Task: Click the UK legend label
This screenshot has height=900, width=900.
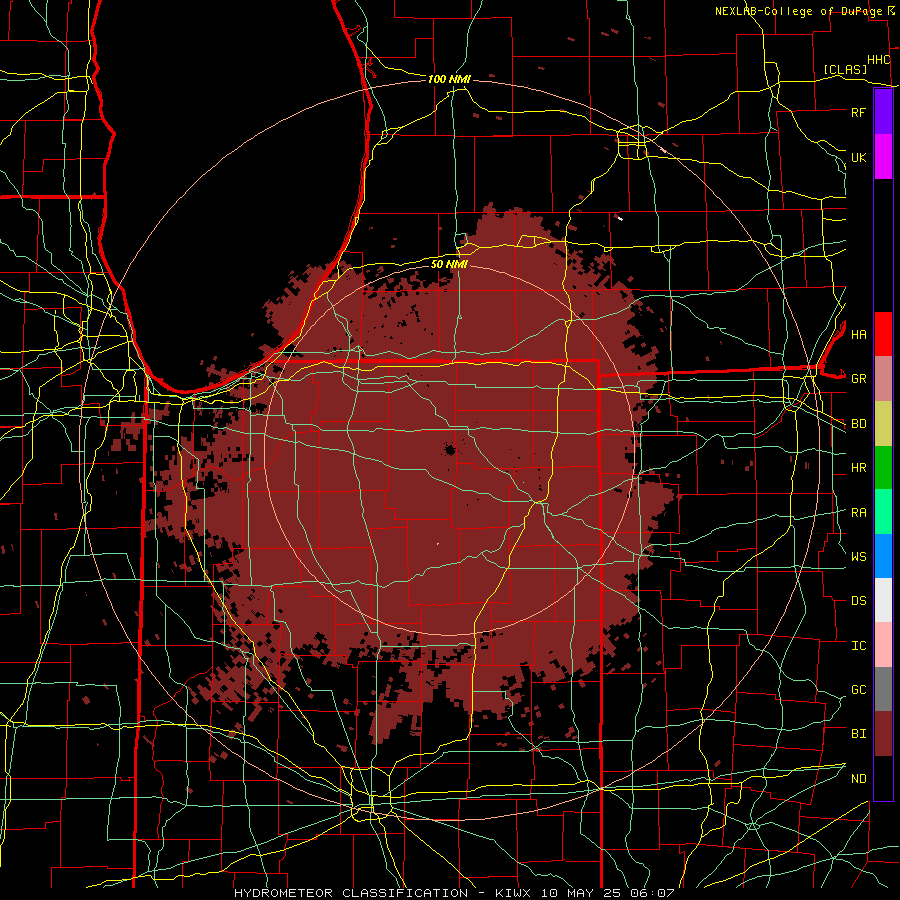Action: [x=858, y=157]
